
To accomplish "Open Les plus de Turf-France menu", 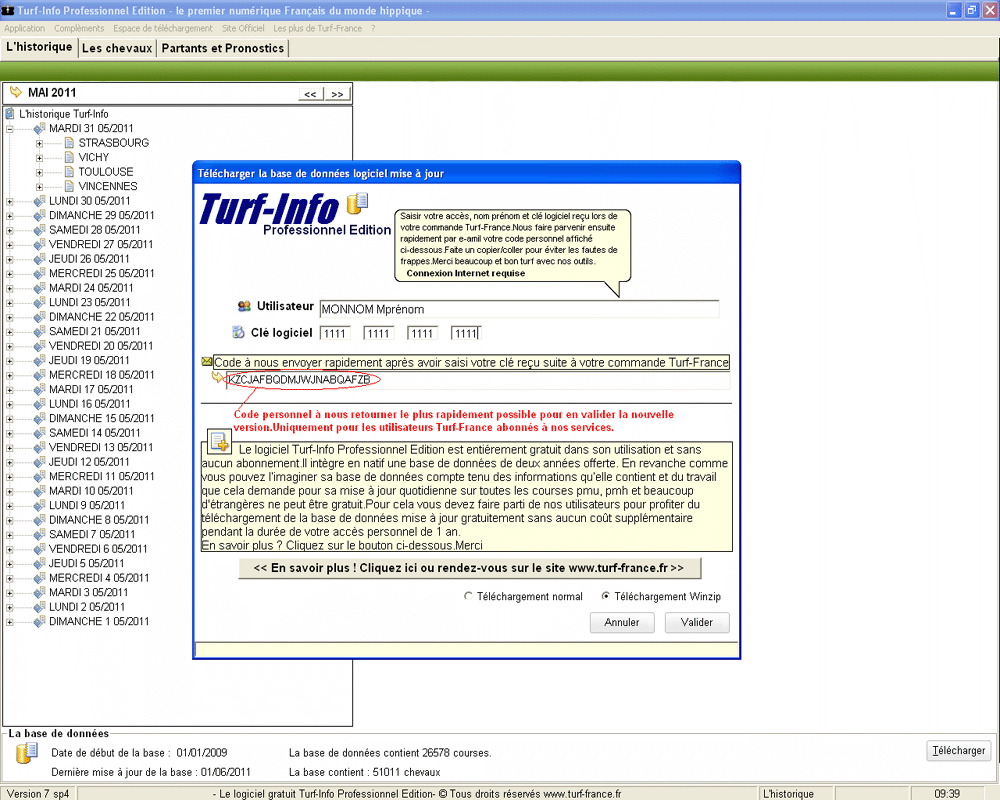I will tap(318, 28).
